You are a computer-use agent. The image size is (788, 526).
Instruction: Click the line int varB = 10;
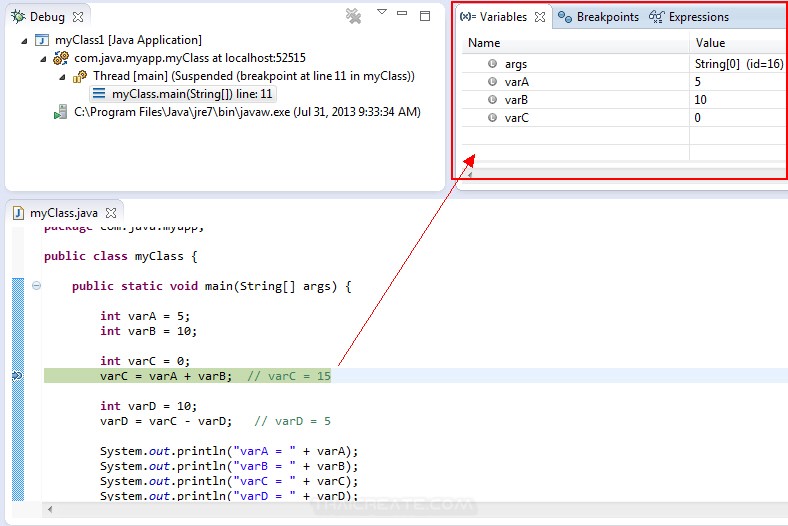(x=148, y=331)
